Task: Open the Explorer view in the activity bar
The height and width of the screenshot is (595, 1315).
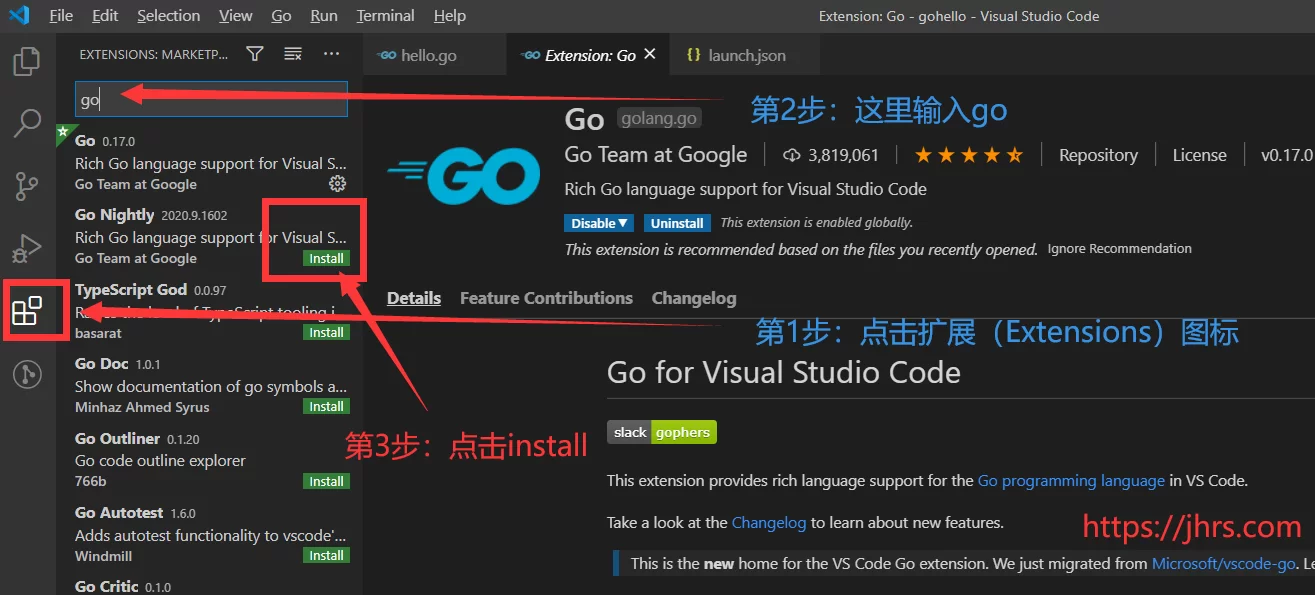Action: [26, 61]
